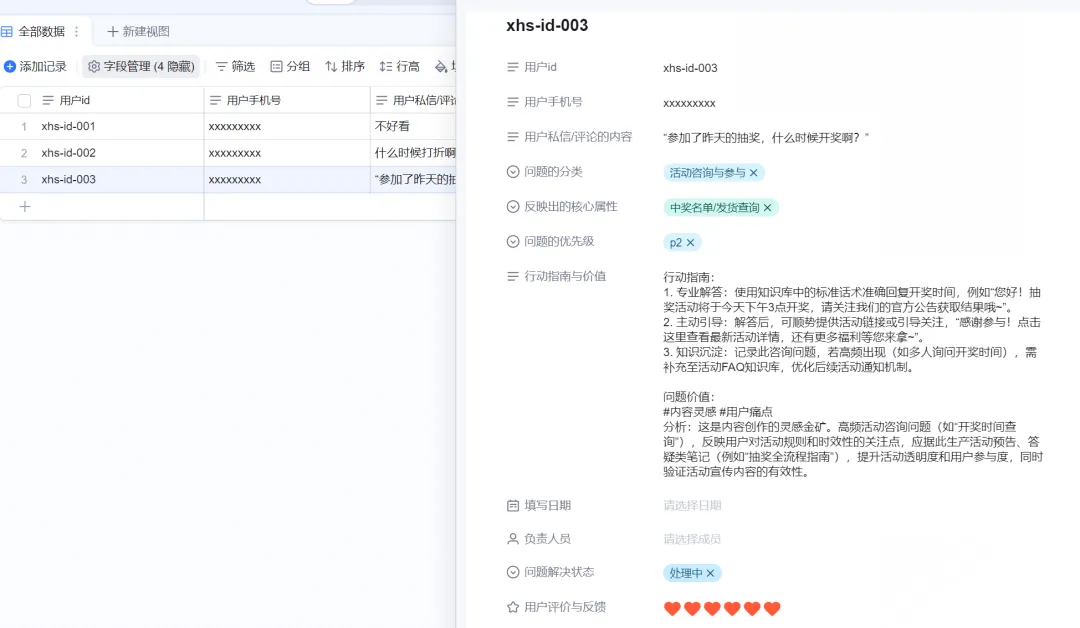Open the 全部数据 view options (three dots)
Image resolution: width=1080 pixels, height=628 pixels.
pyautogui.click(x=76, y=32)
